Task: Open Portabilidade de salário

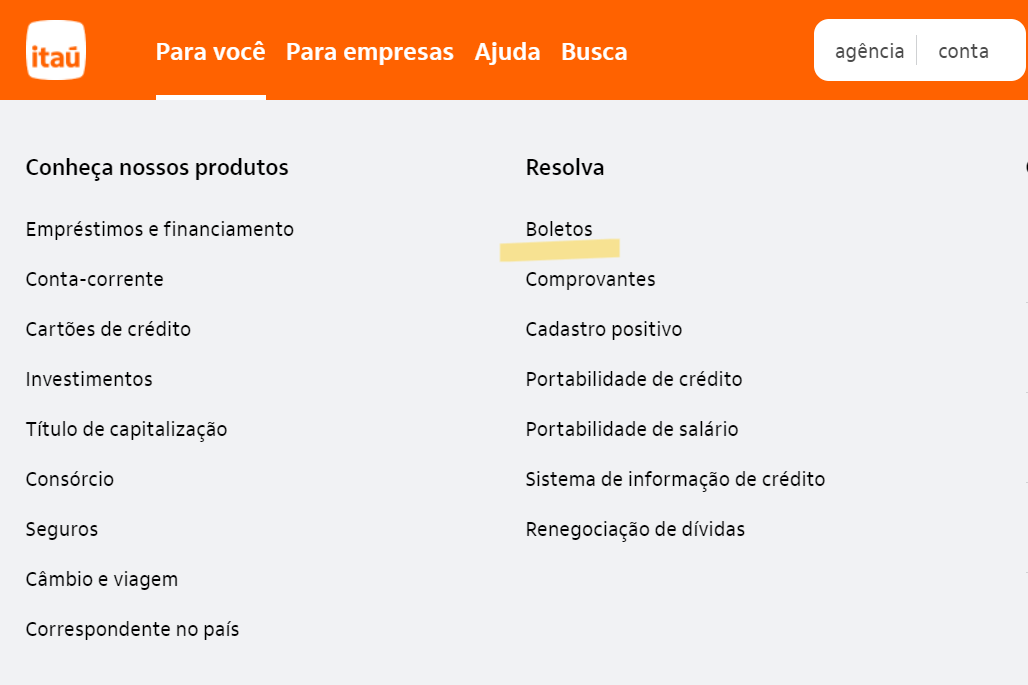Action: 632,429
